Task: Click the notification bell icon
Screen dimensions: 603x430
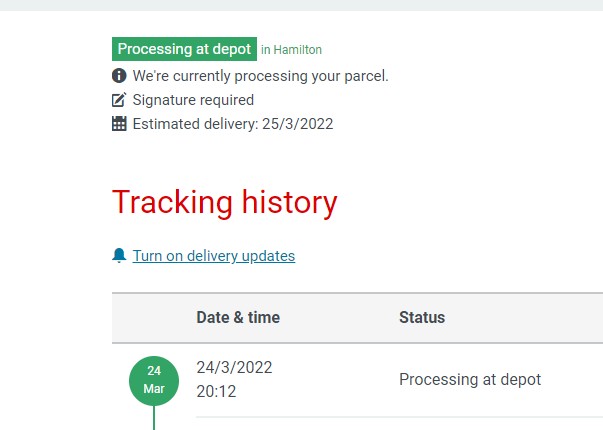Action: click(x=119, y=255)
